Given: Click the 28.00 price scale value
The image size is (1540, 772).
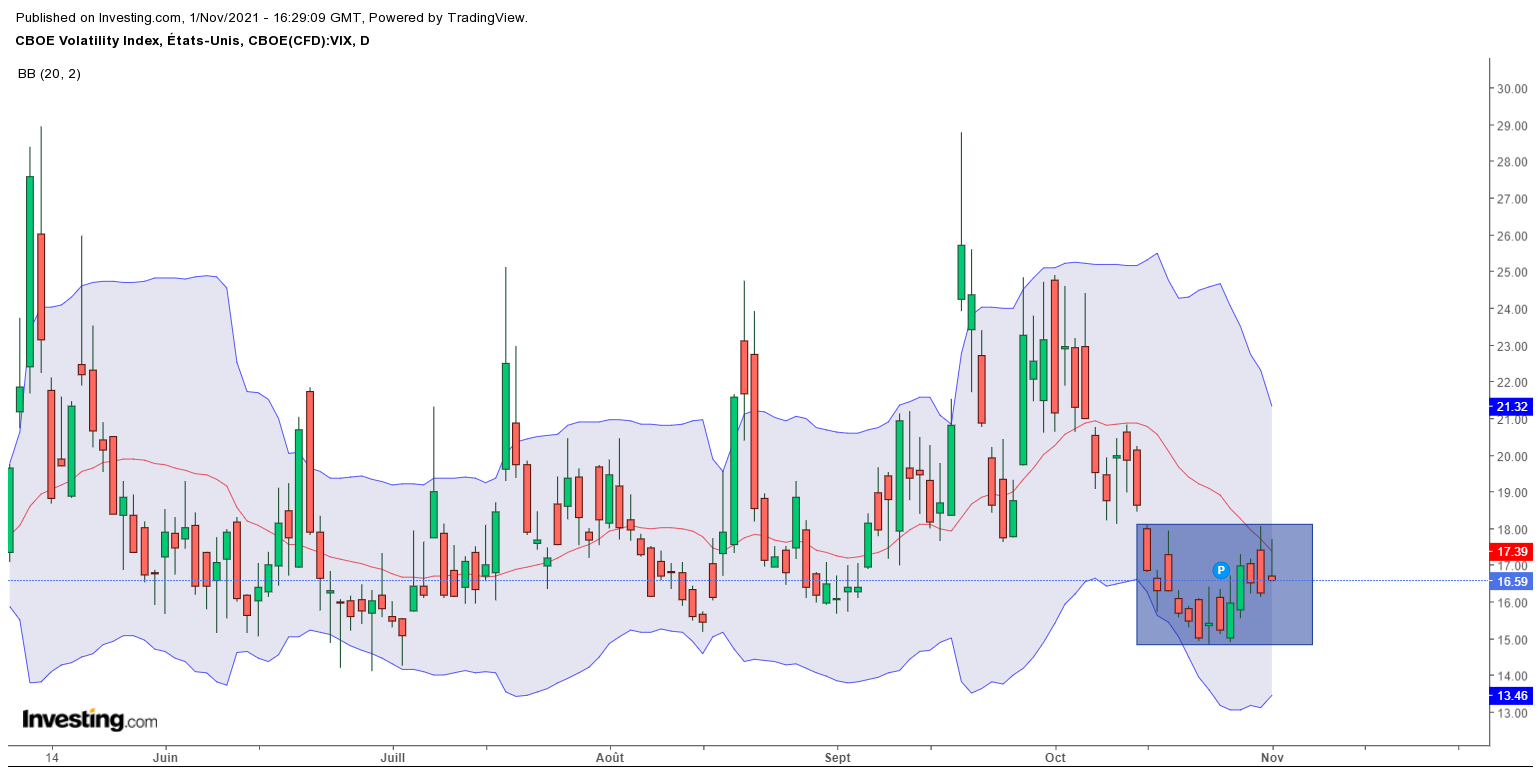Looking at the screenshot, I should click(x=1511, y=162).
